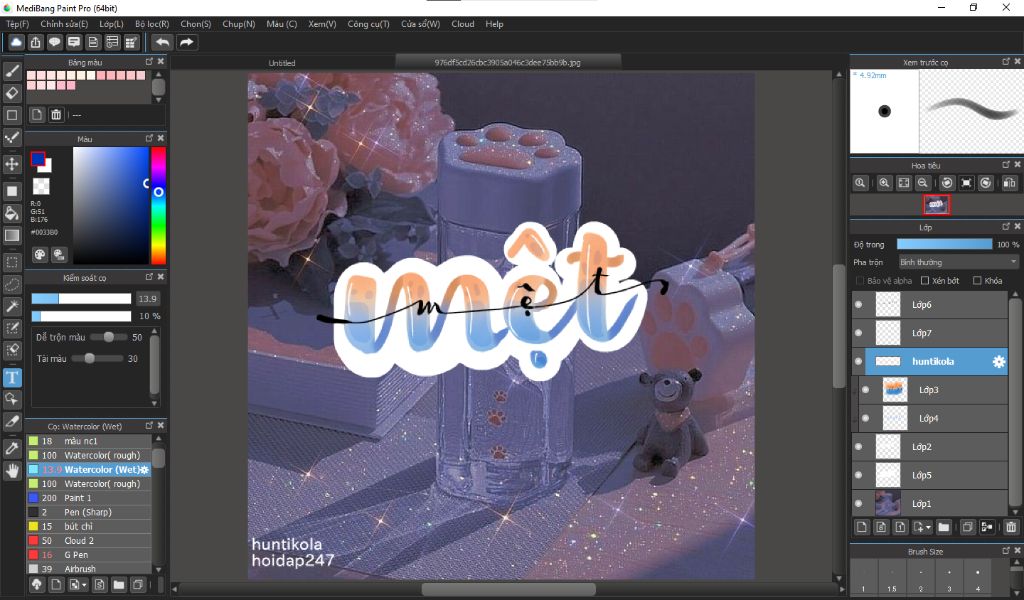Float the Bảng màu palette panel
Image resolution: width=1024 pixels, height=600 pixels.
[x=150, y=61]
